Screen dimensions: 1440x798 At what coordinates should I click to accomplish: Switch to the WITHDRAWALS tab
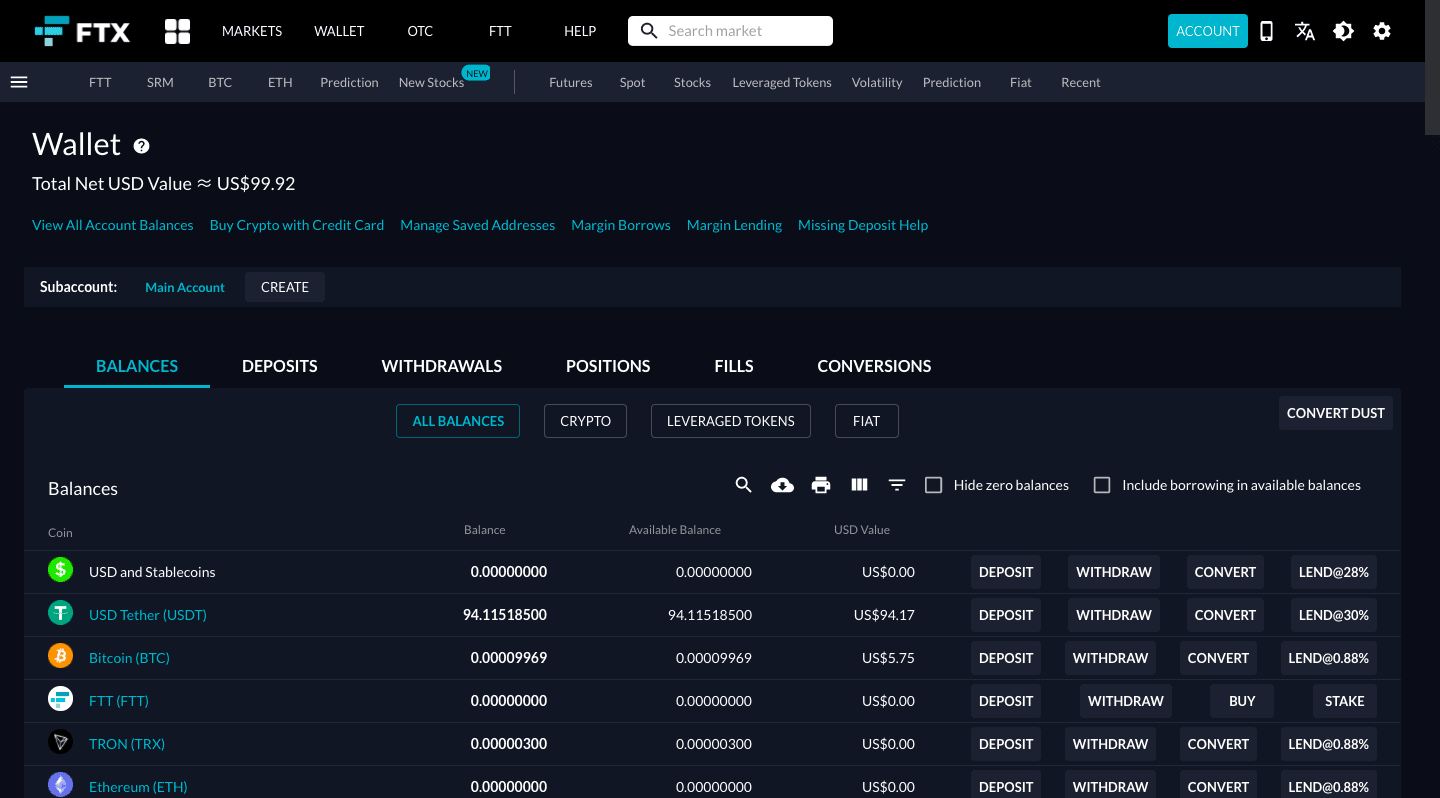coord(442,366)
